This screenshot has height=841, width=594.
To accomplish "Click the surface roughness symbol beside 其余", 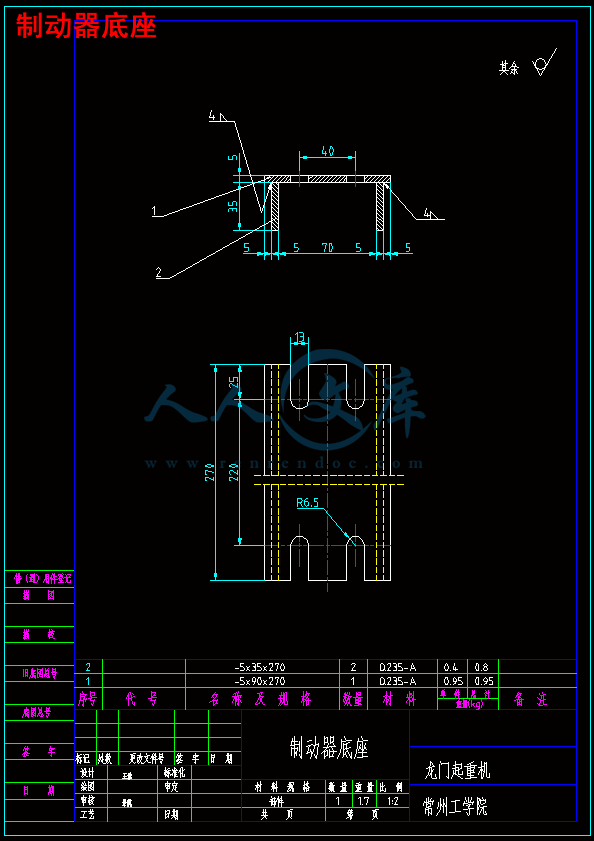I will click(545, 62).
